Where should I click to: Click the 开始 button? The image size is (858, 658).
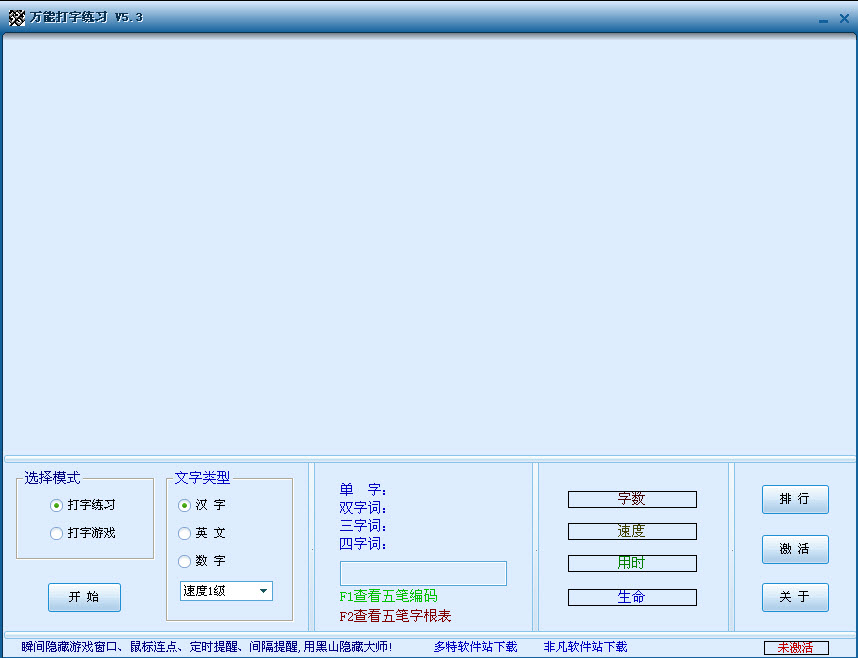click(x=84, y=597)
